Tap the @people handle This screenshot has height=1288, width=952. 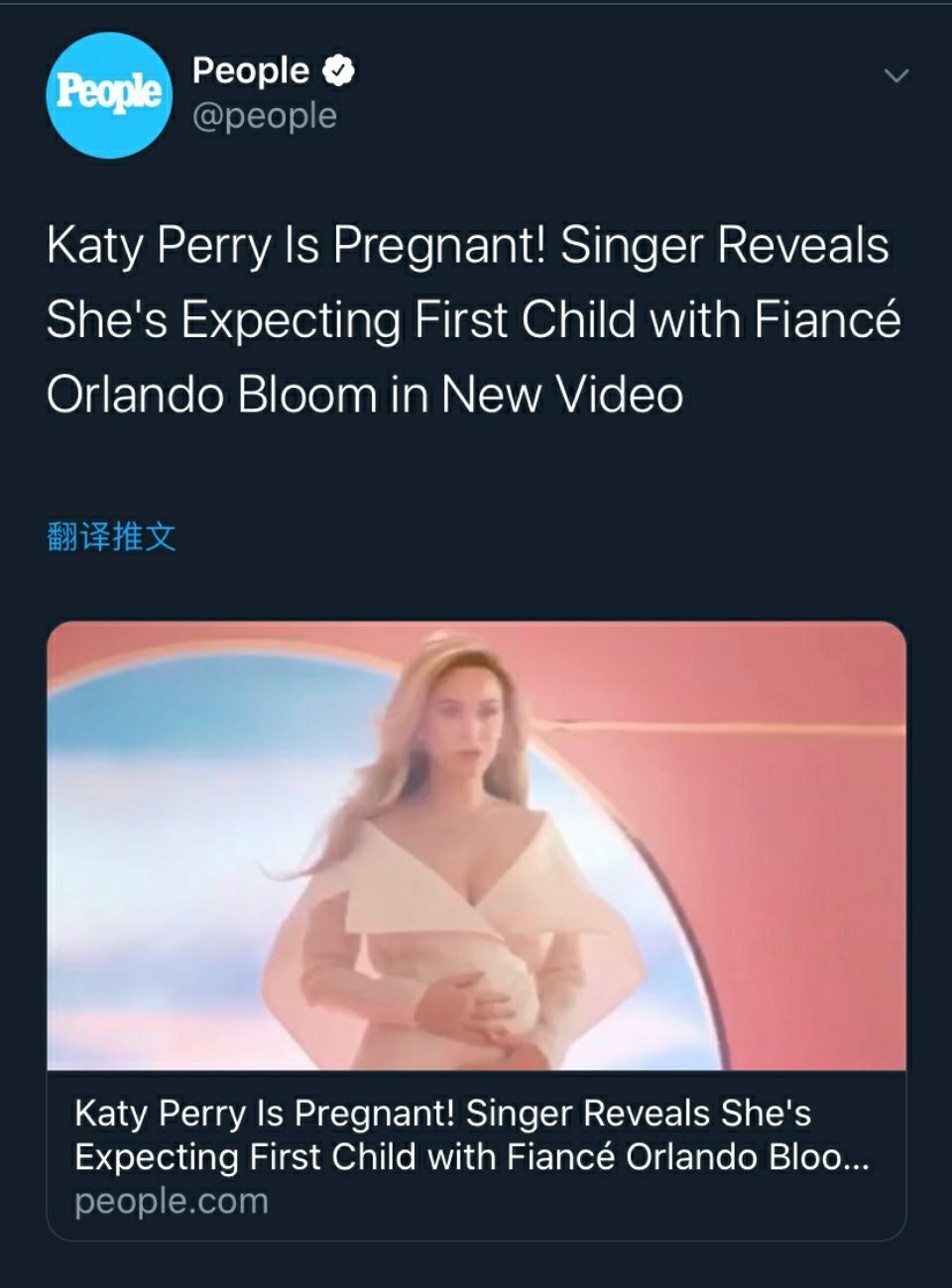pos(265,116)
